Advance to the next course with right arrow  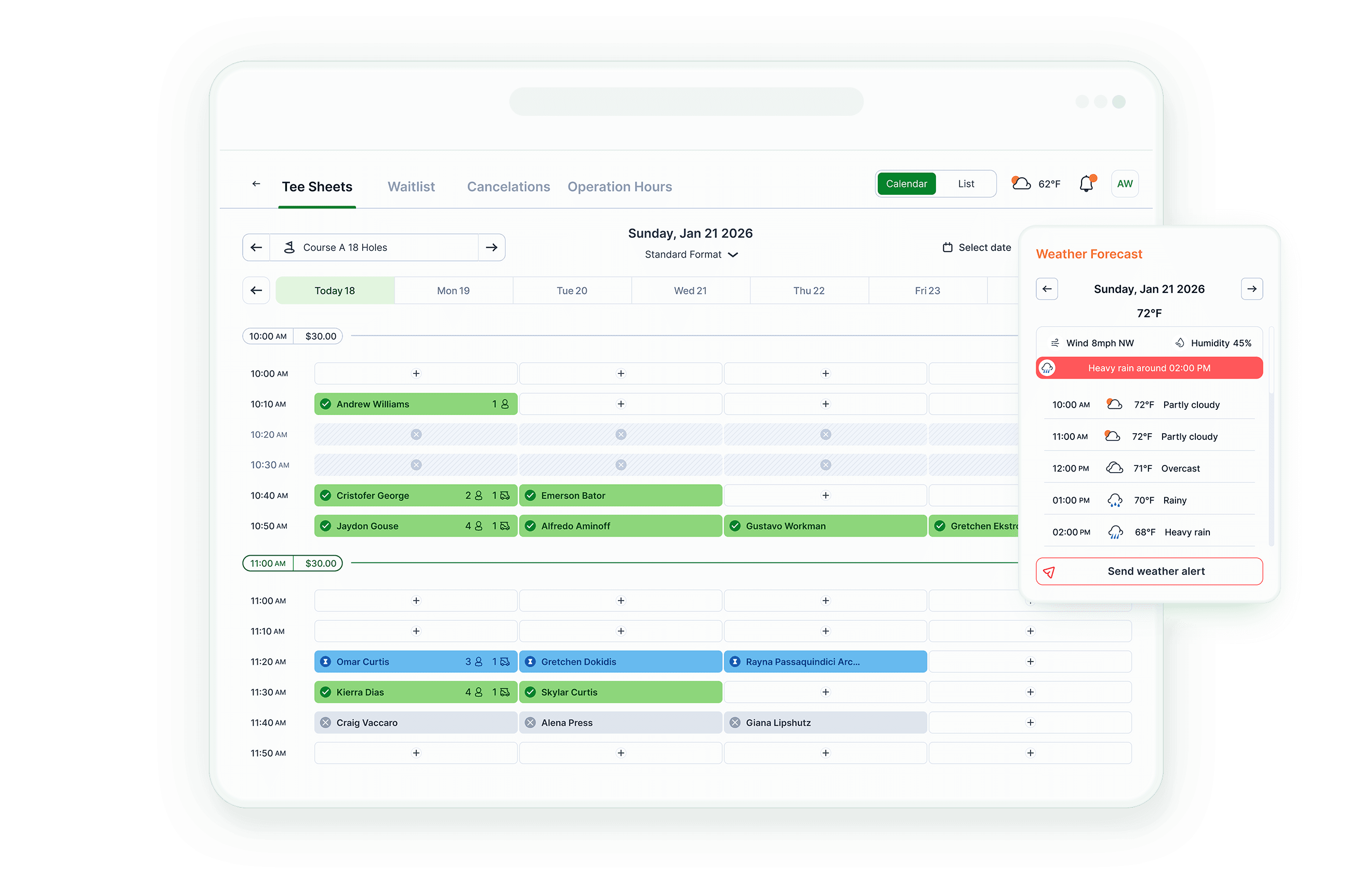pyautogui.click(x=492, y=247)
